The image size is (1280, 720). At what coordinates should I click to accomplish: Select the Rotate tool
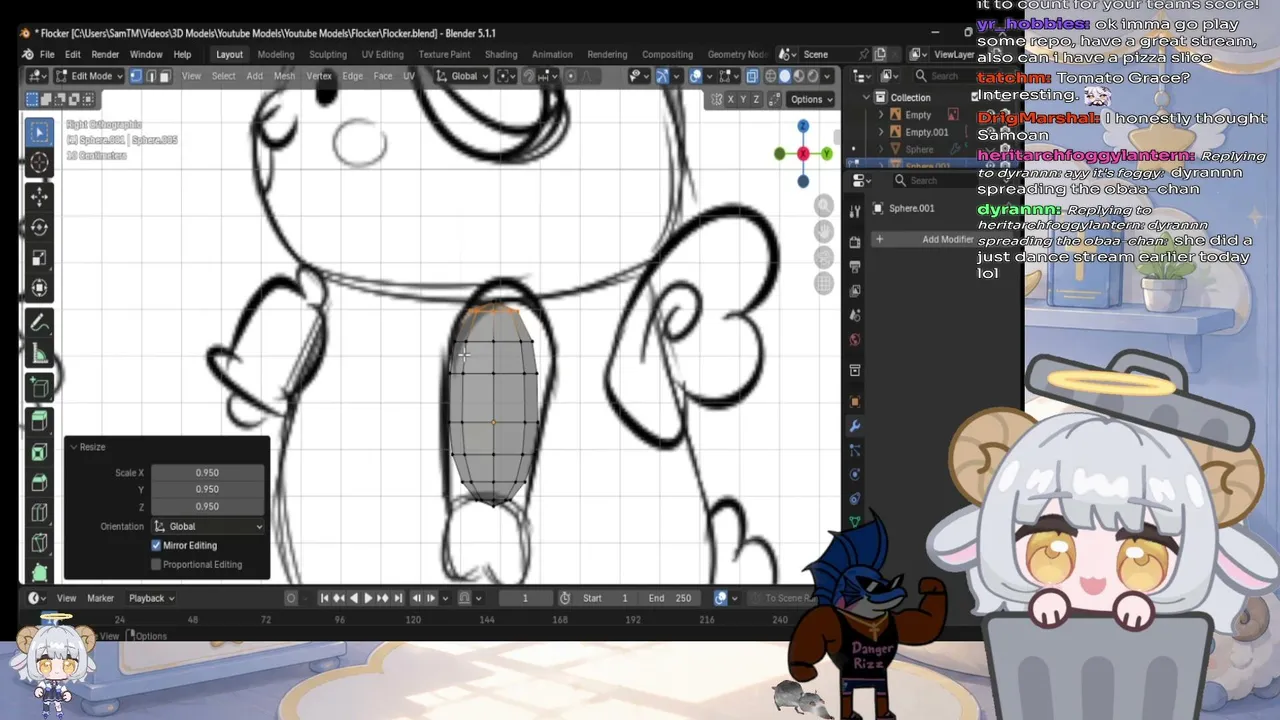(39, 227)
